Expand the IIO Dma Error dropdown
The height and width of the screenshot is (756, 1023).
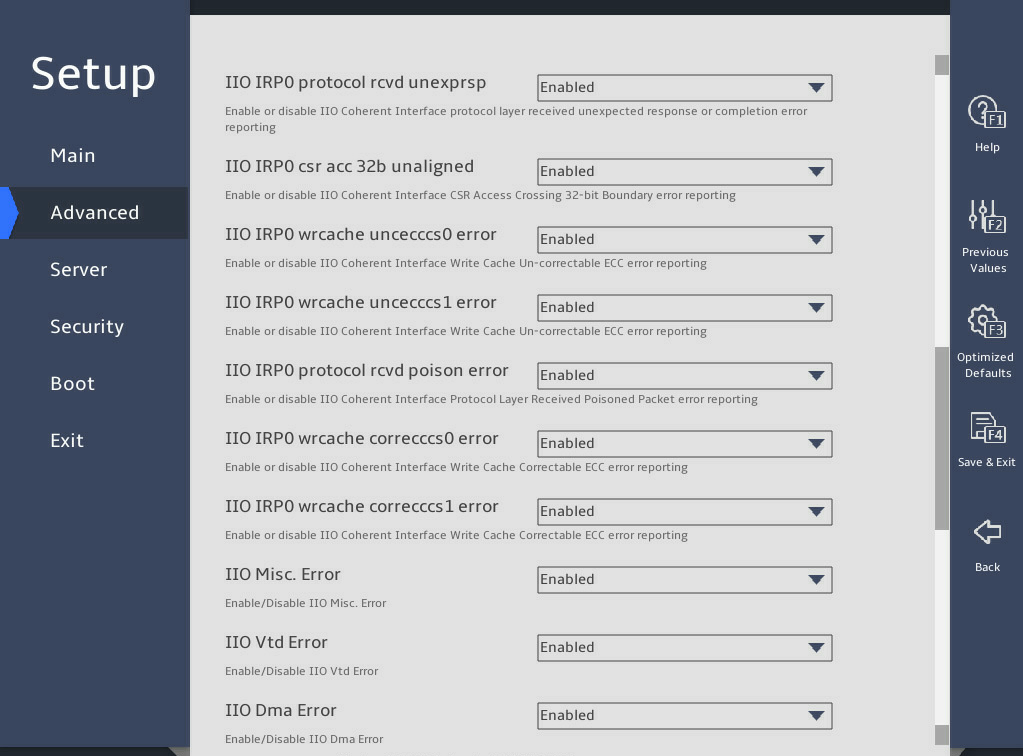[x=684, y=716]
